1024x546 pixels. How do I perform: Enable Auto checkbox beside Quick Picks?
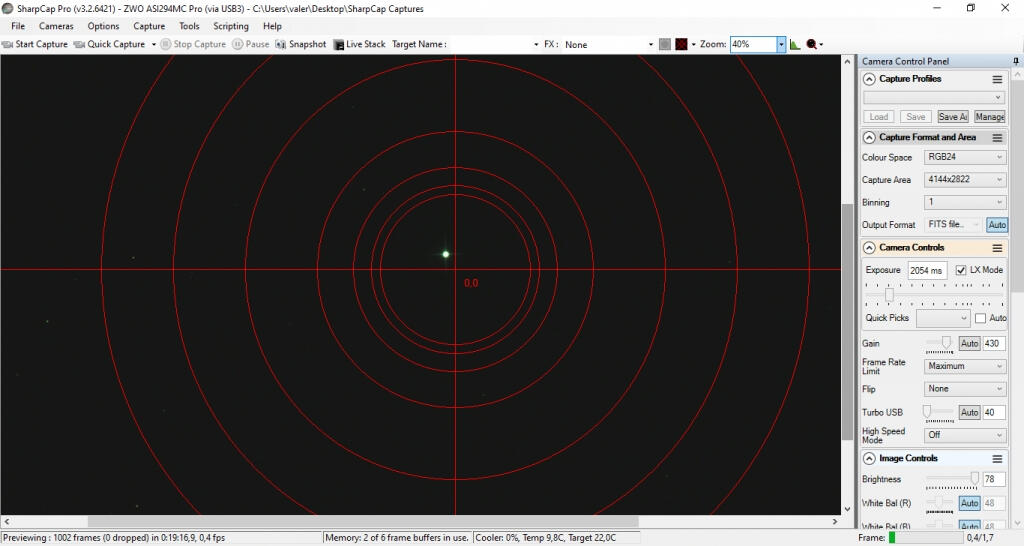pos(980,318)
